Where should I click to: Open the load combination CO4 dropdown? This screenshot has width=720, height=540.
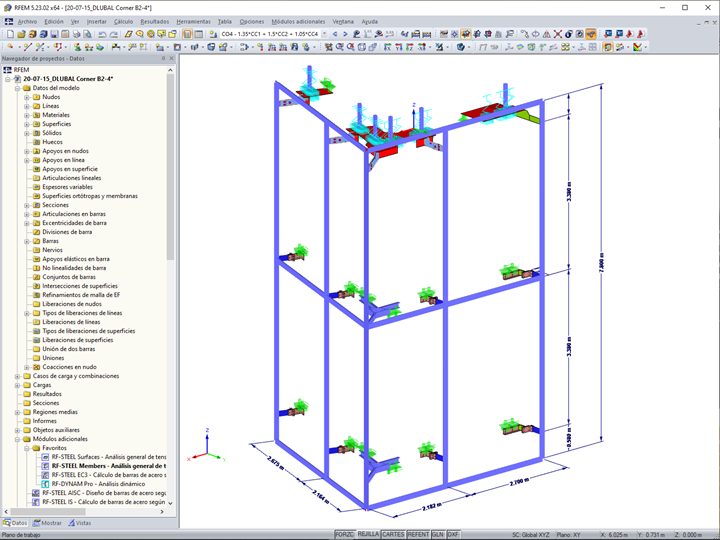(325, 34)
